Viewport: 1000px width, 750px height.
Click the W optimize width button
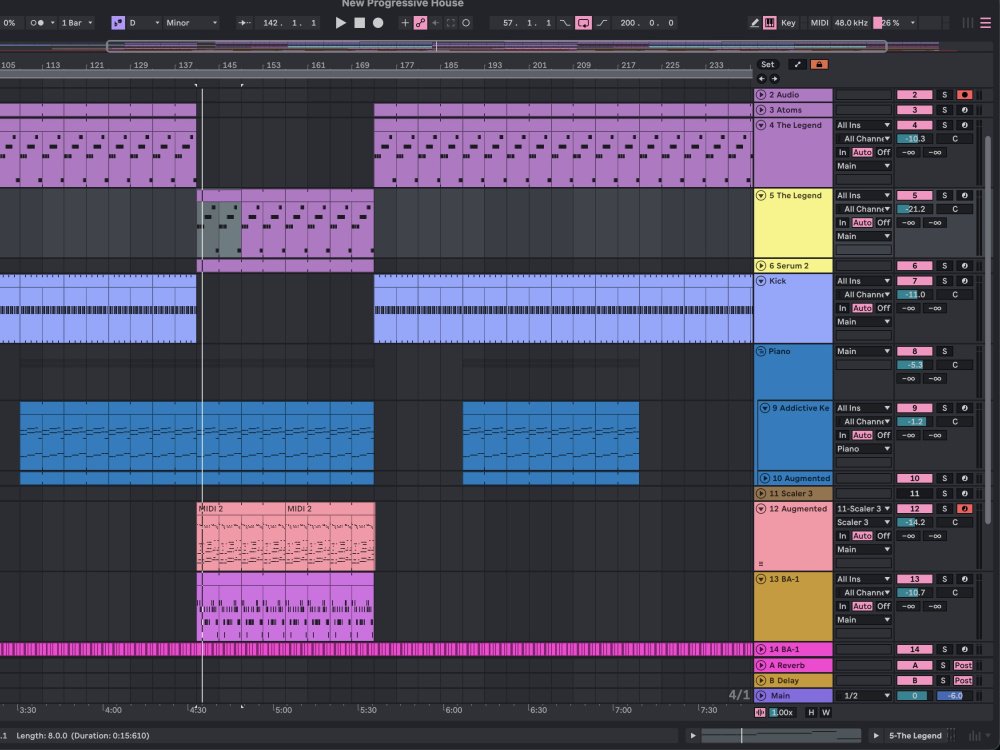click(x=826, y=712)
